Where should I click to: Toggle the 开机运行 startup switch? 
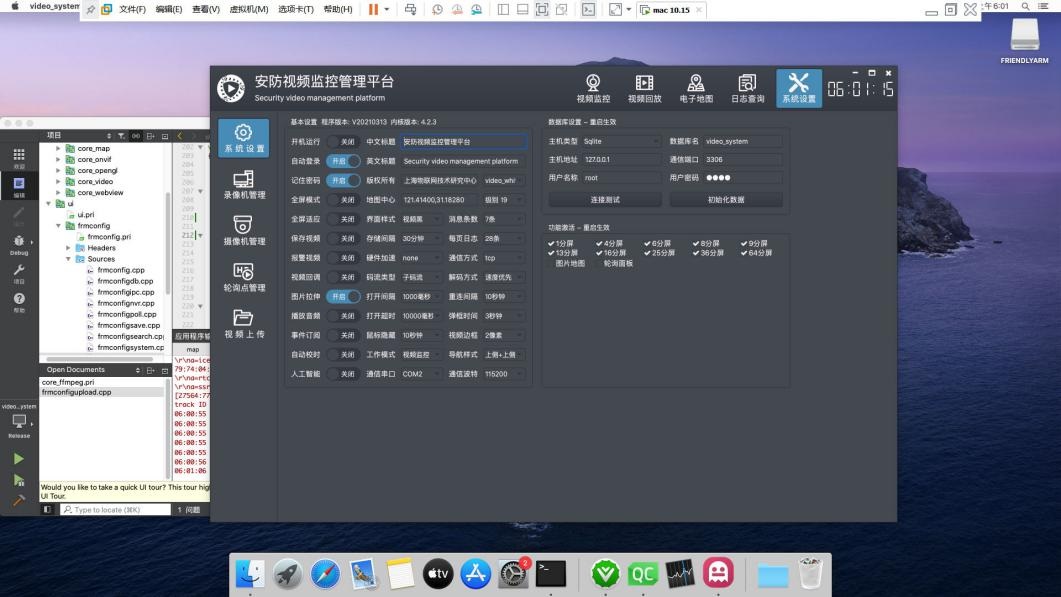point(343,142)
